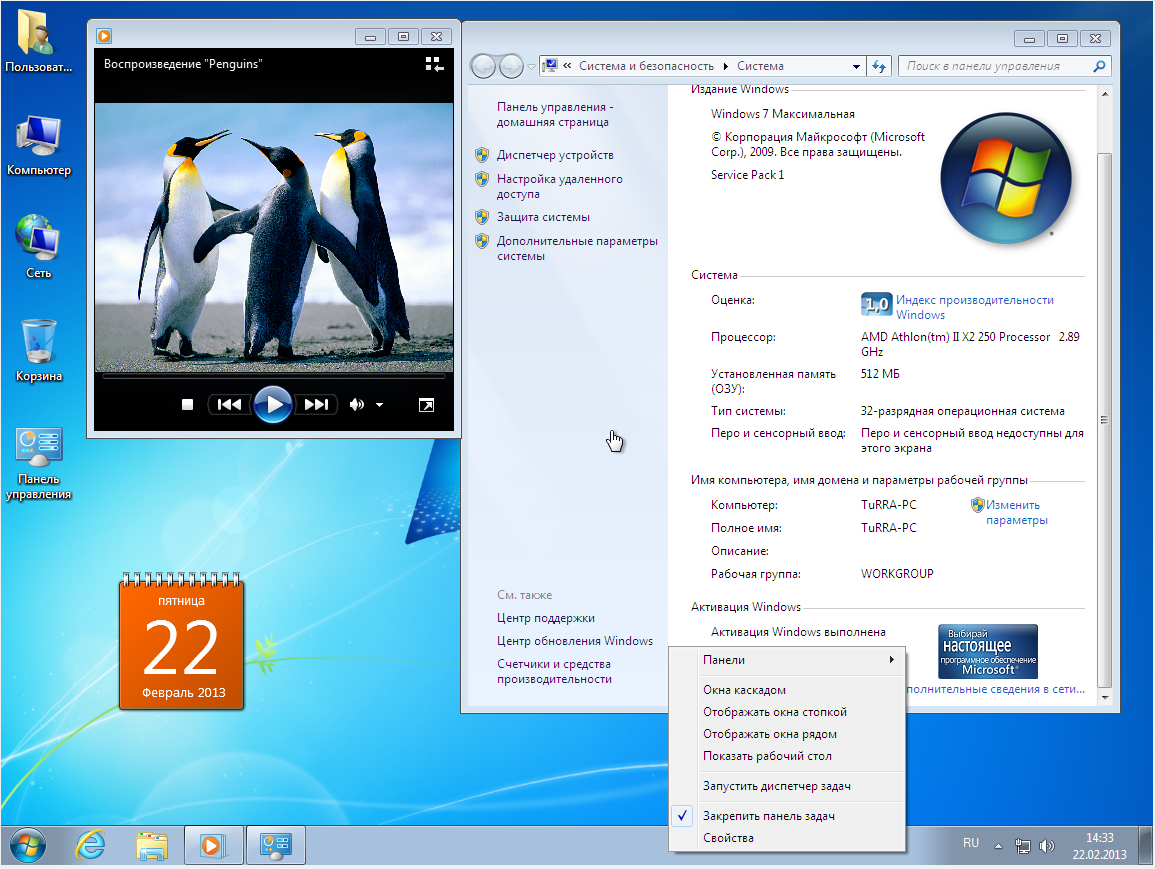Switch to library view in player
Screen dimensions: 1155x869
tap(434, 64)
